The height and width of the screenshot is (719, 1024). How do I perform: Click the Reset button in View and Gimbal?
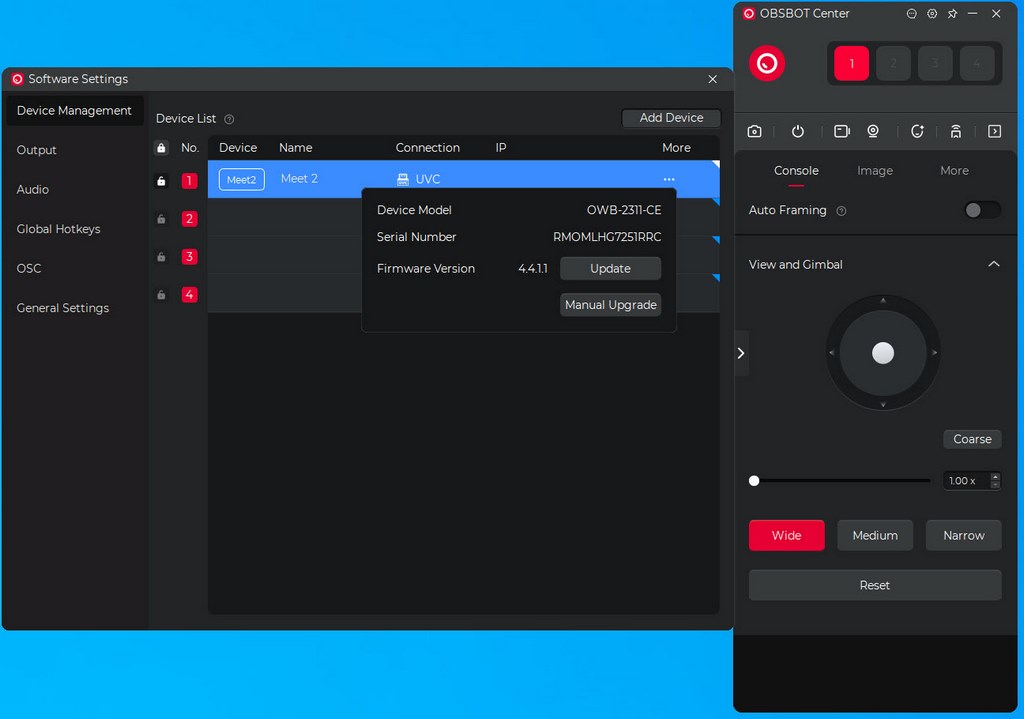pyautogui.click(x=875, y=585)
